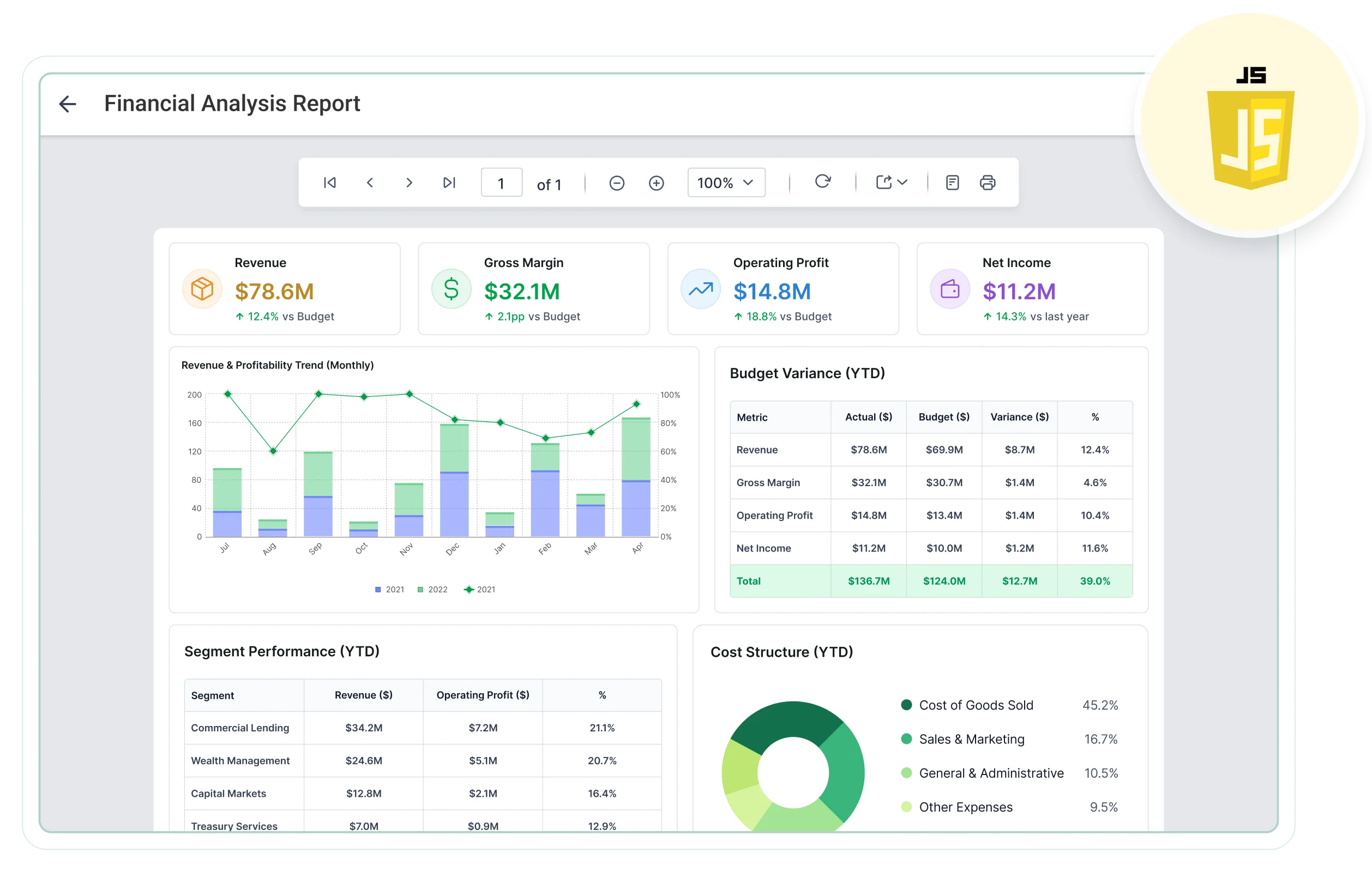Click the Gross Margin dollar icon
Image resolution: width=1372 pixels, height=872 pixels.
pyautogui.click(x=452, y=289)
